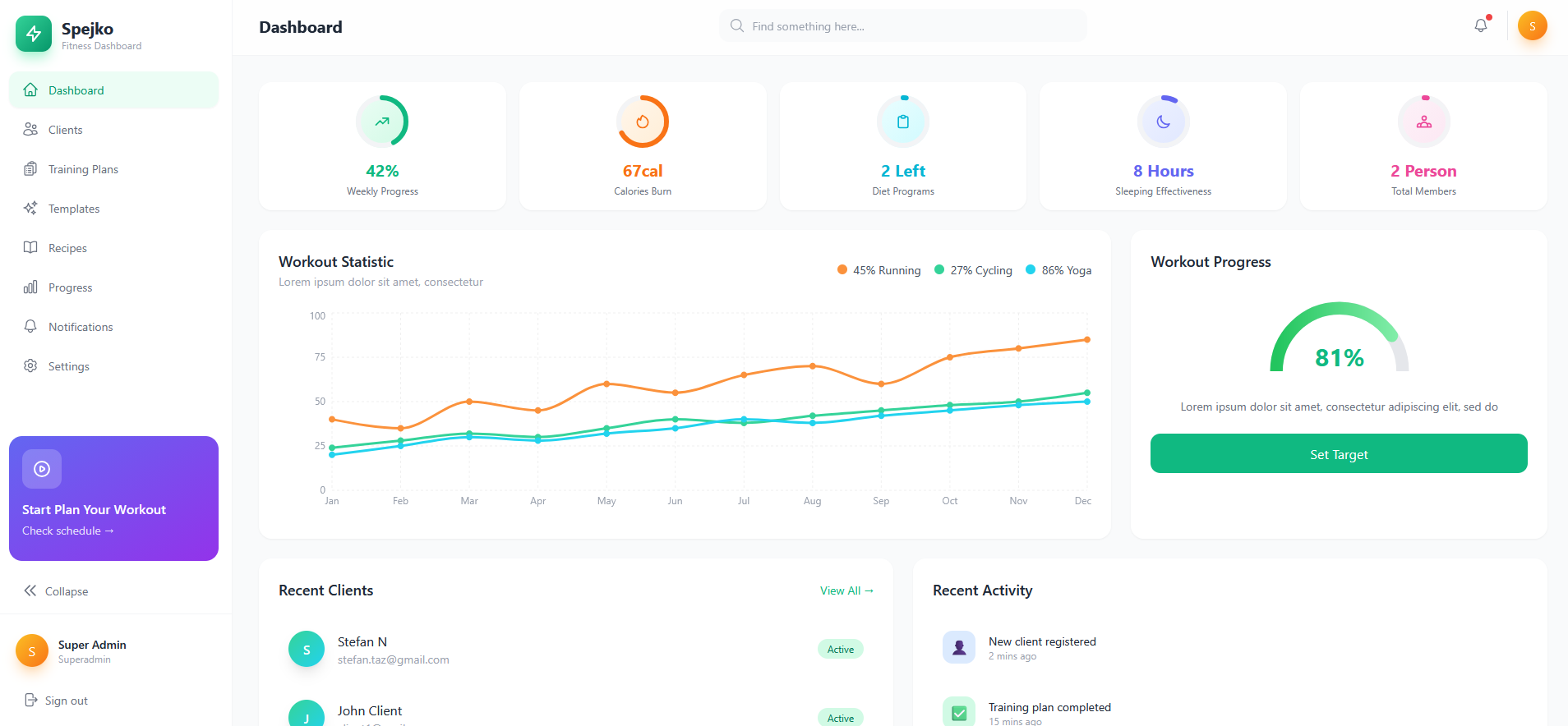1568x726 pixels.
Task: Sign out of the dashboard
Action: coord(56,701)
